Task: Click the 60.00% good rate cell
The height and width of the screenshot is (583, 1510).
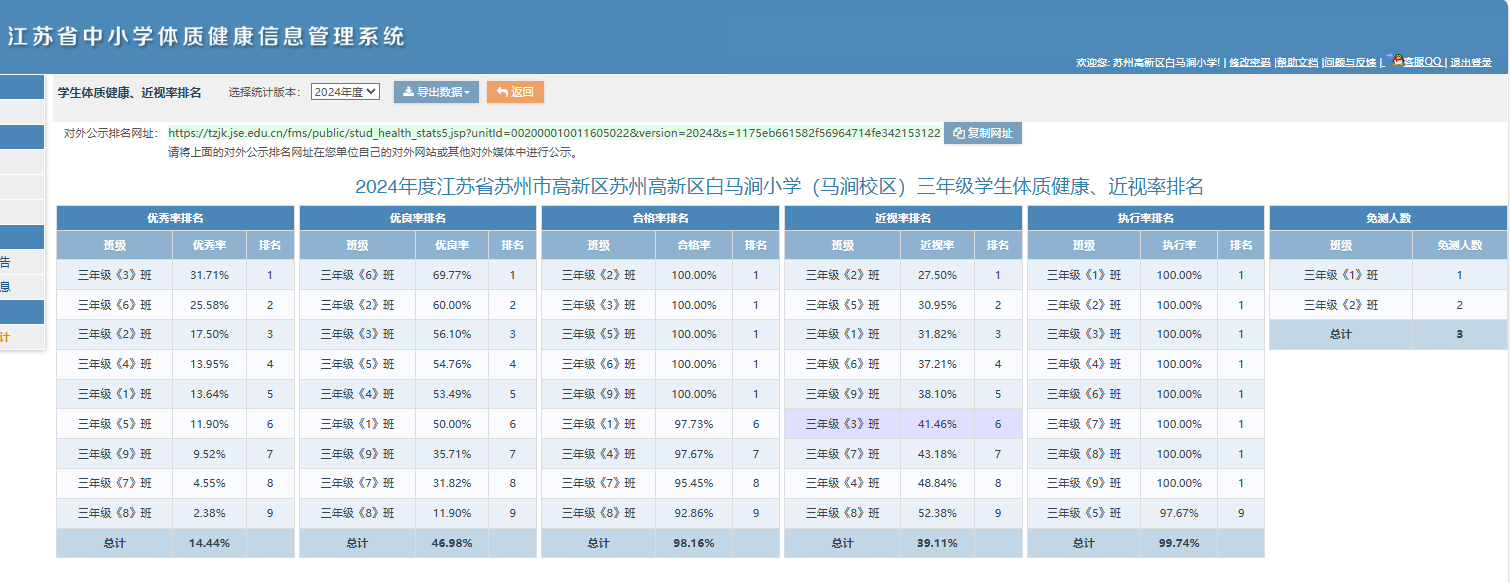Action: pyautogui.click(x=452, y=305)
